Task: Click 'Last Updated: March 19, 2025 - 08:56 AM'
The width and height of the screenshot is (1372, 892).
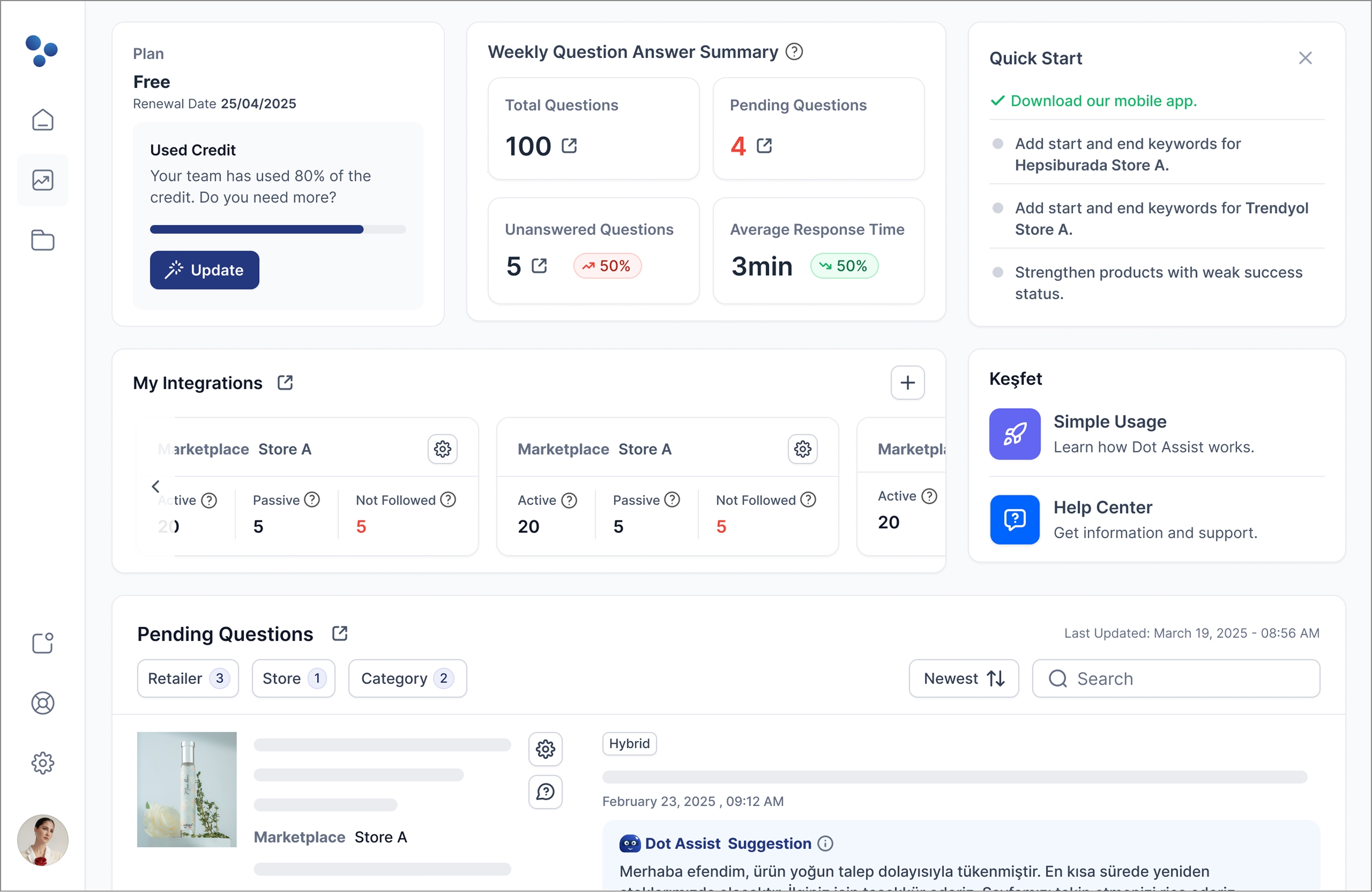Action: (1191, 633)
